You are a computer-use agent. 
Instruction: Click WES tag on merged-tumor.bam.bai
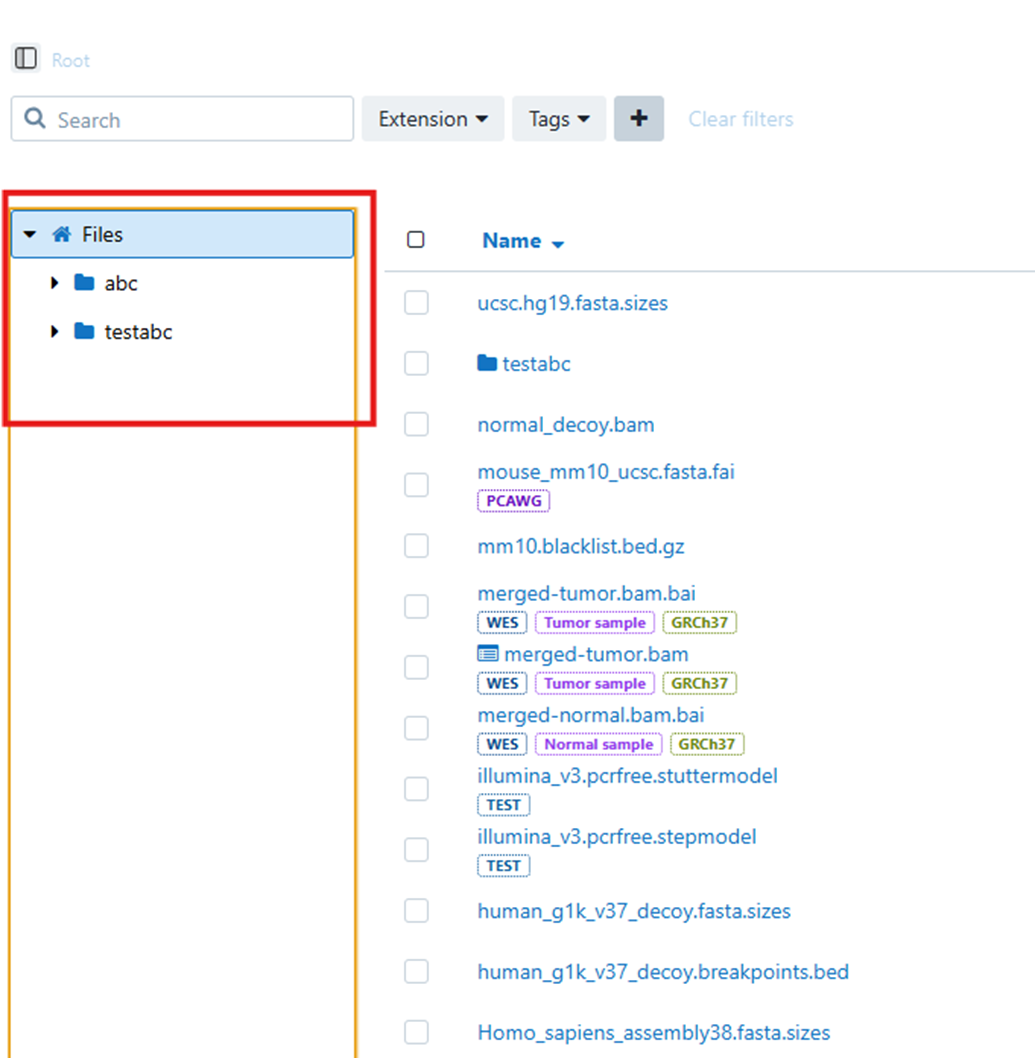tap(502, 622)
